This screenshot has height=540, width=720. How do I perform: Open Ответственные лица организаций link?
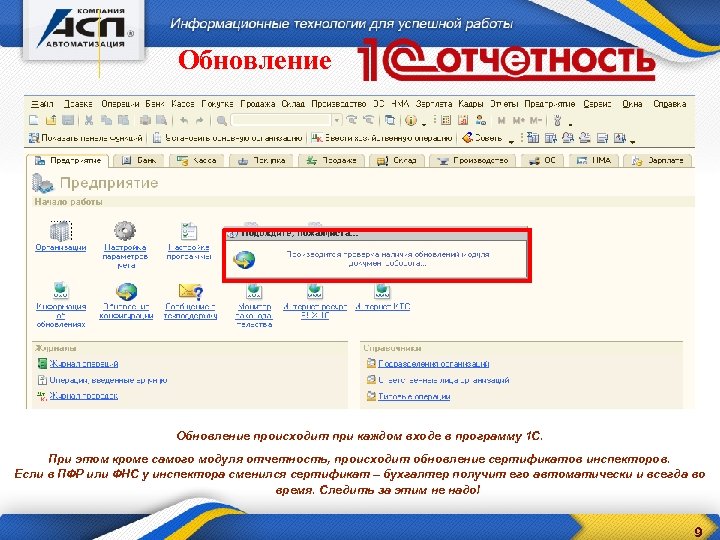tap(444, 380)
